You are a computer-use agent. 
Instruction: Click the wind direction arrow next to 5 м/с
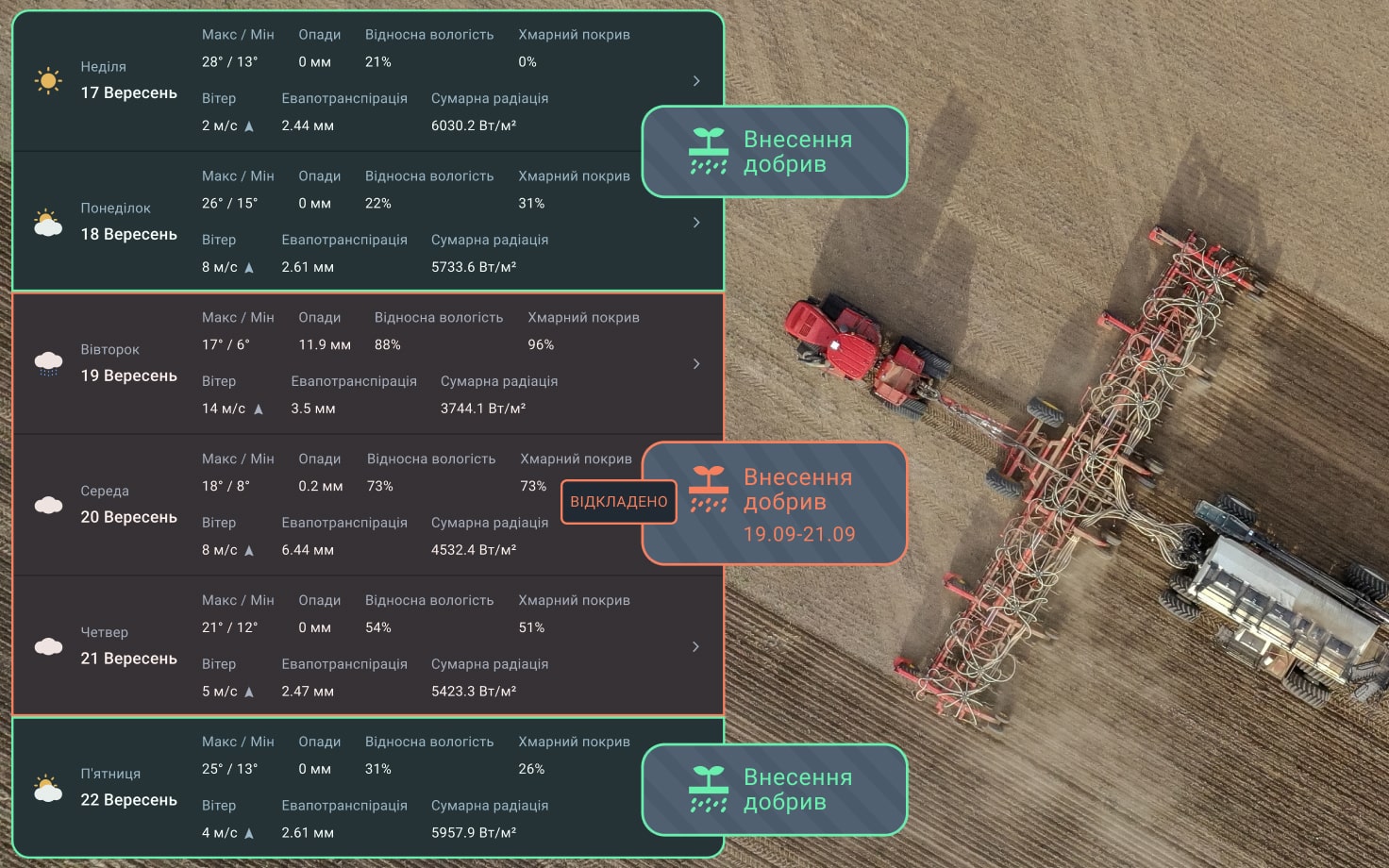click(249, 693)
